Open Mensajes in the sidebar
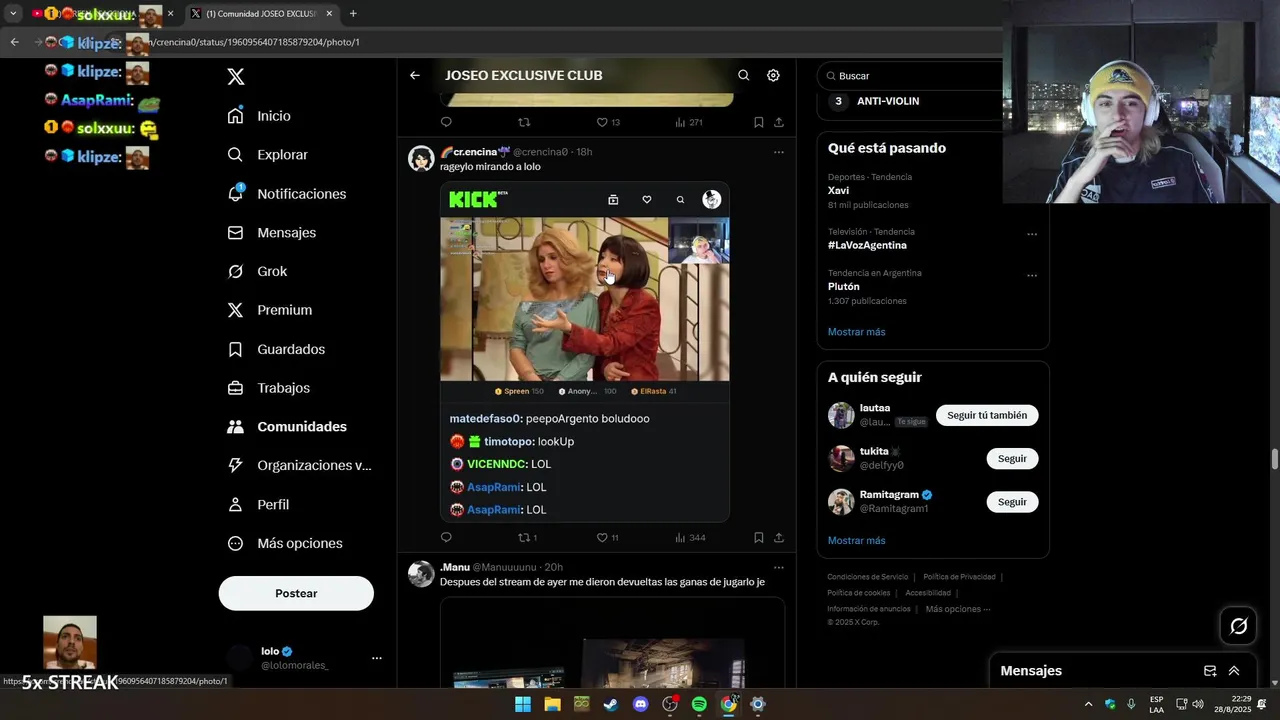This screenshot has width=1280, height=720. [272, 232]
